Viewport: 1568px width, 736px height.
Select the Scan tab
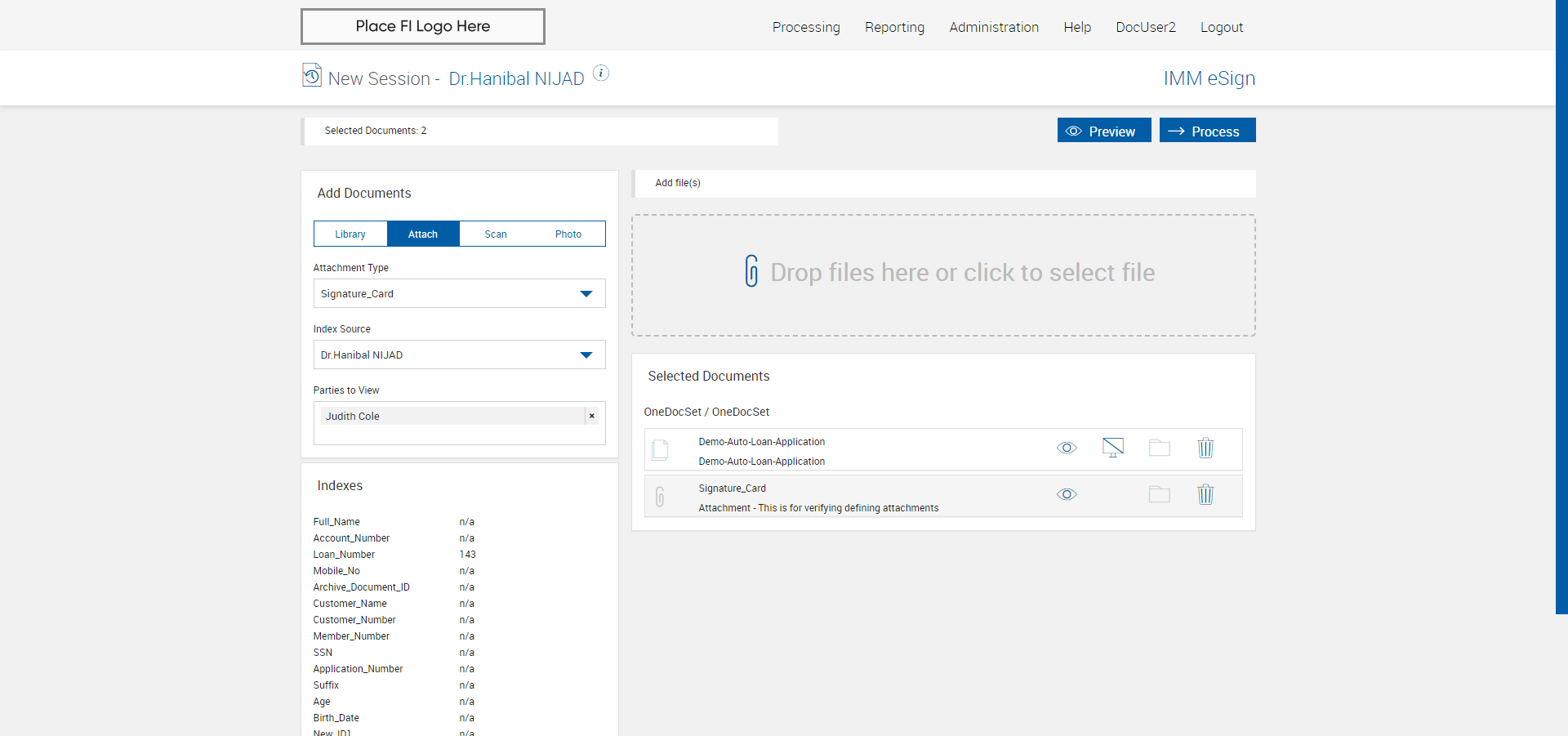(x=496, y=234)
